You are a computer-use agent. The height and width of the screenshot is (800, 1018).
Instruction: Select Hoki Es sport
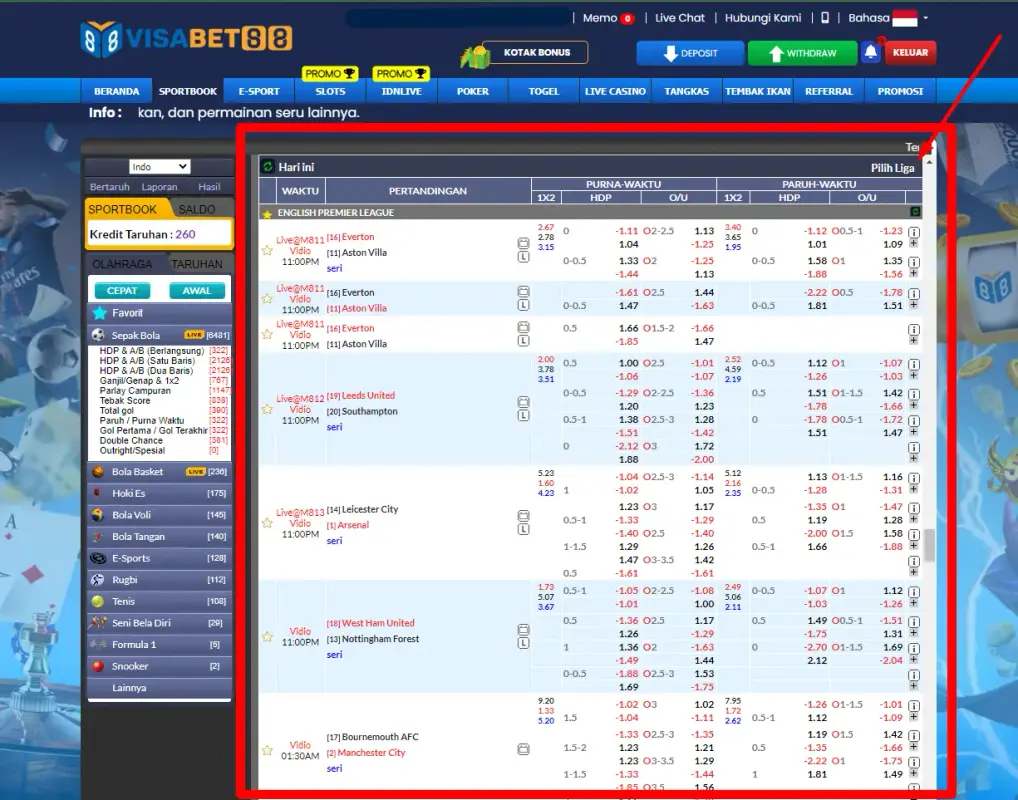(159, 493)
